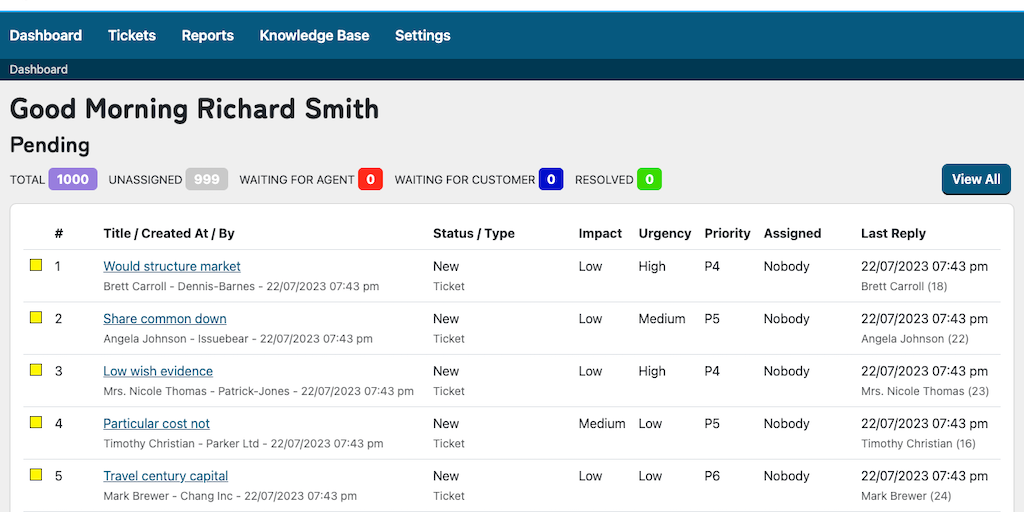Click the blue Waiting for Customer badge
1024x512 pixels.
tap(551, 179)
